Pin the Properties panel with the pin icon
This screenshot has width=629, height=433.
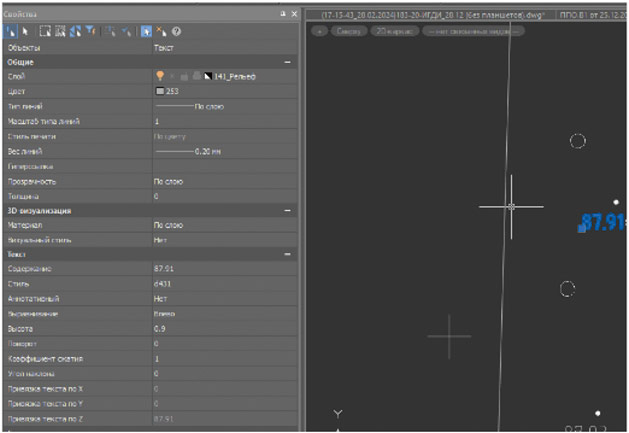pos(283,14)
